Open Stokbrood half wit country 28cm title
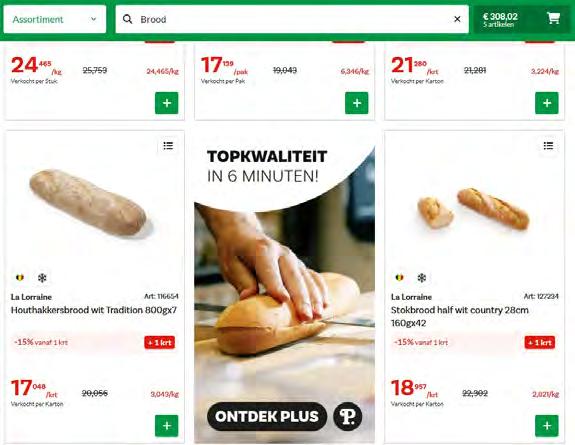The width and height of the screenshot is (575, 445). 459,316
